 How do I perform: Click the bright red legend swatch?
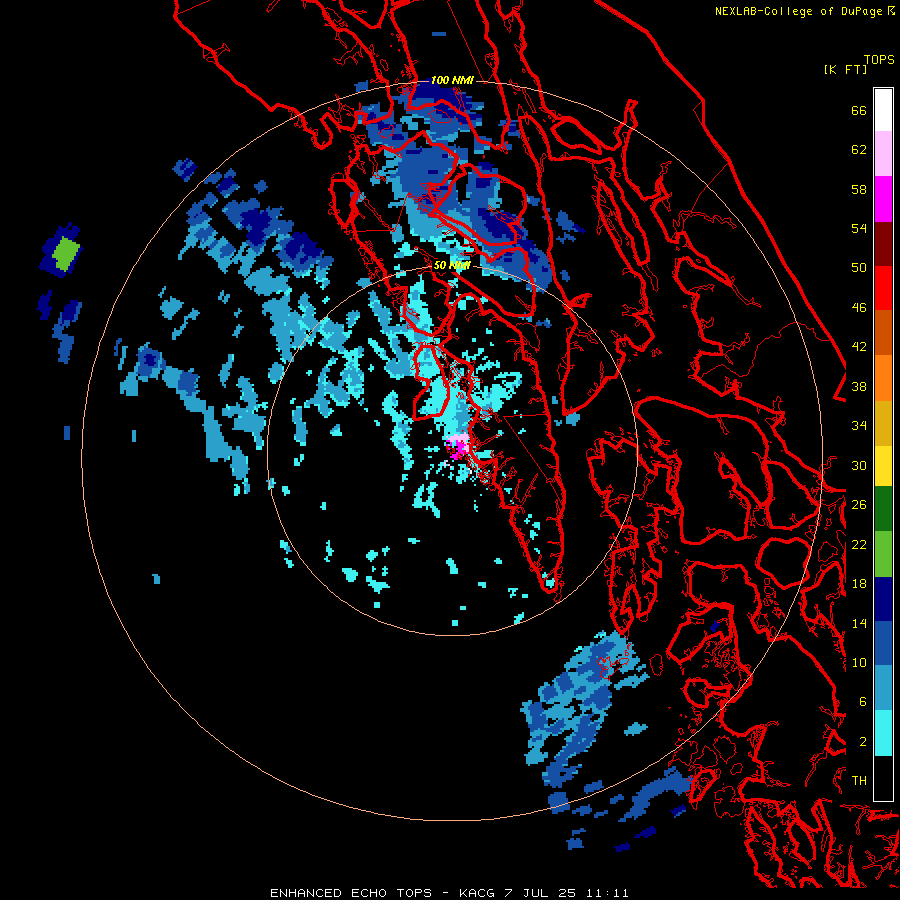coord(883,288)
